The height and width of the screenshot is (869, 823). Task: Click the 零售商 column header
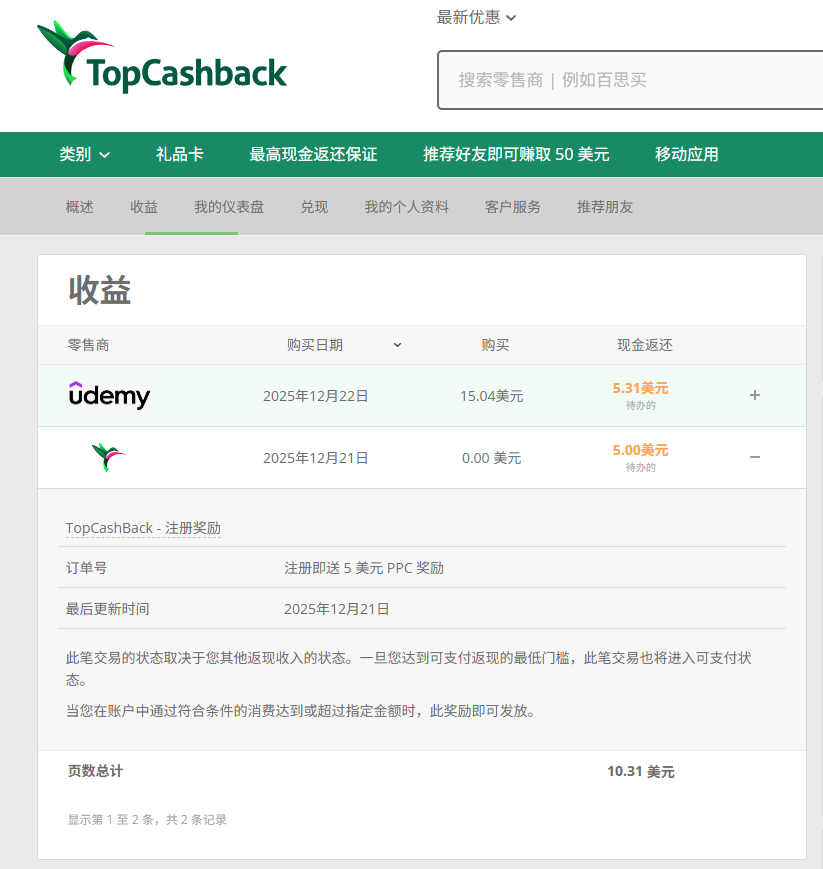click(x=88, y=345)
